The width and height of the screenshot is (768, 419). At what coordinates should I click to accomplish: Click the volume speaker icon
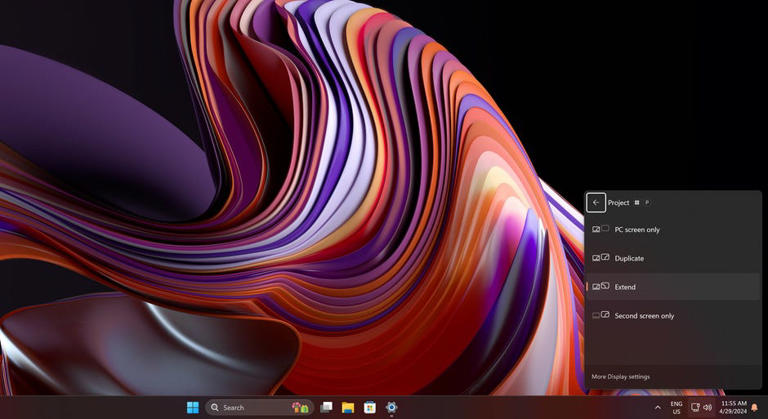708,407
